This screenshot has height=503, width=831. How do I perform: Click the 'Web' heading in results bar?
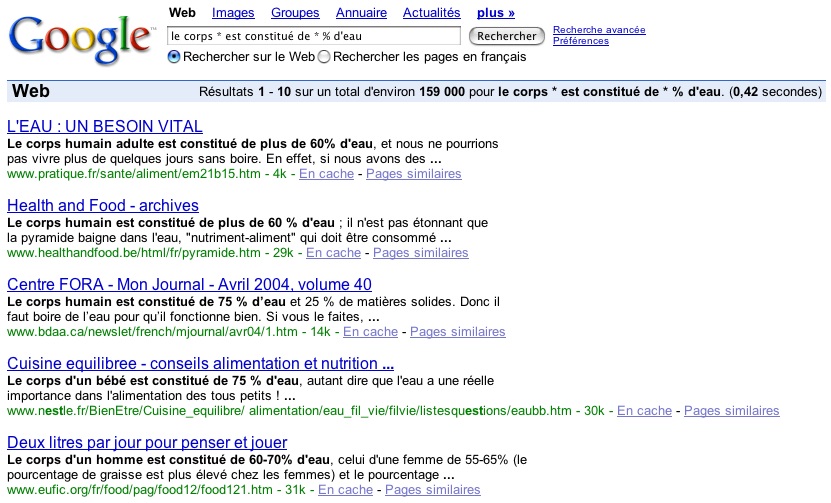pos(31,91)
